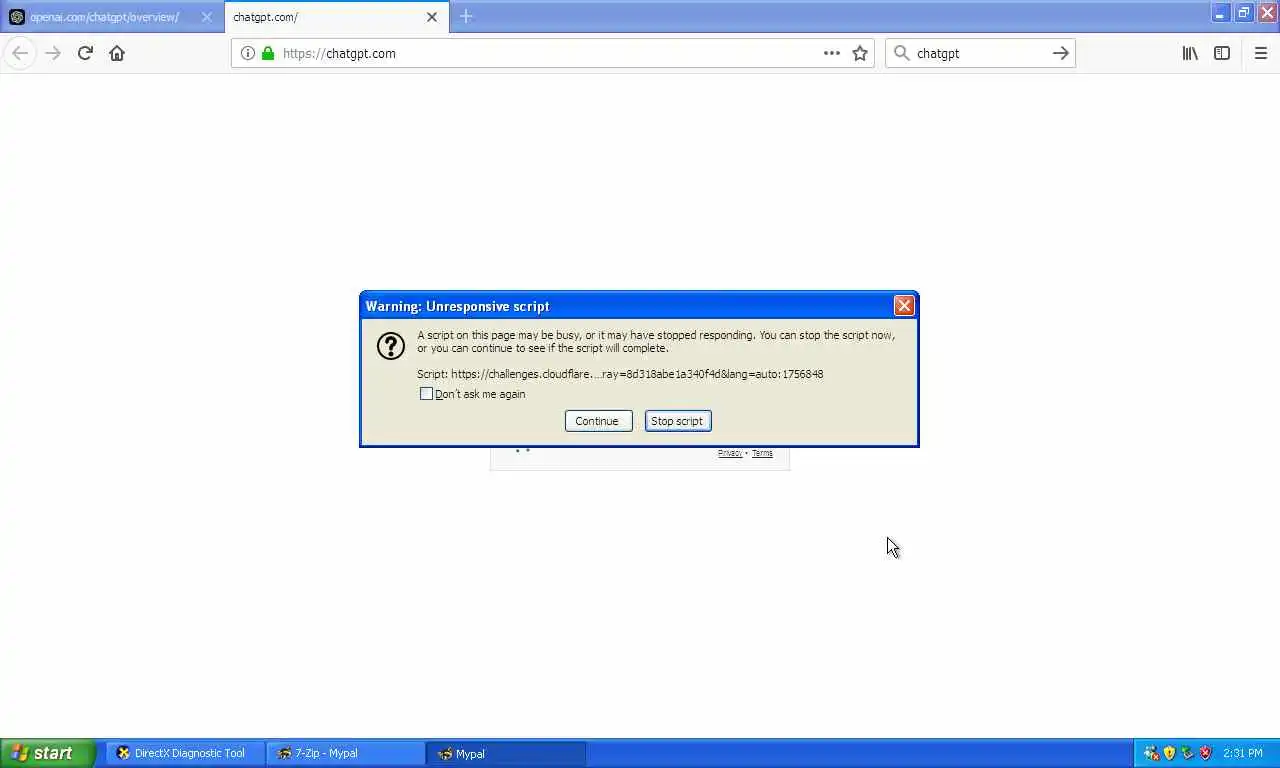Go back using the back arrow
1280x768 pixels.
20,53
